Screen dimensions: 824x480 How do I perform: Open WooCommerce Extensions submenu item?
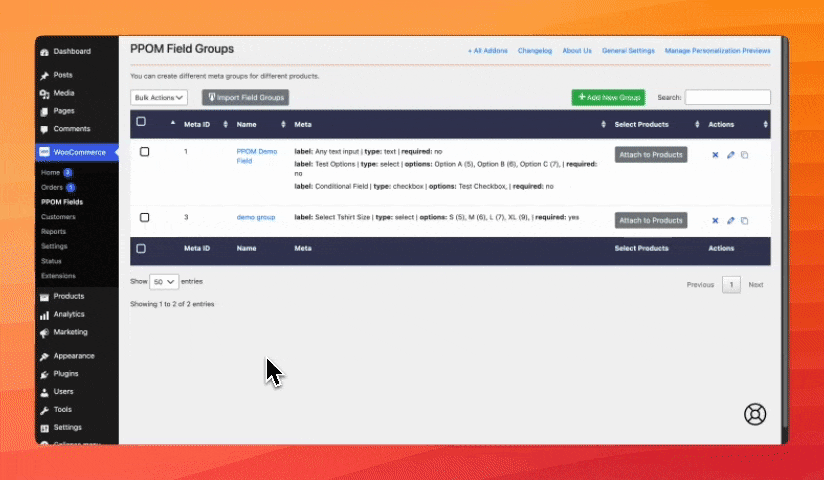tap(58, 275)
